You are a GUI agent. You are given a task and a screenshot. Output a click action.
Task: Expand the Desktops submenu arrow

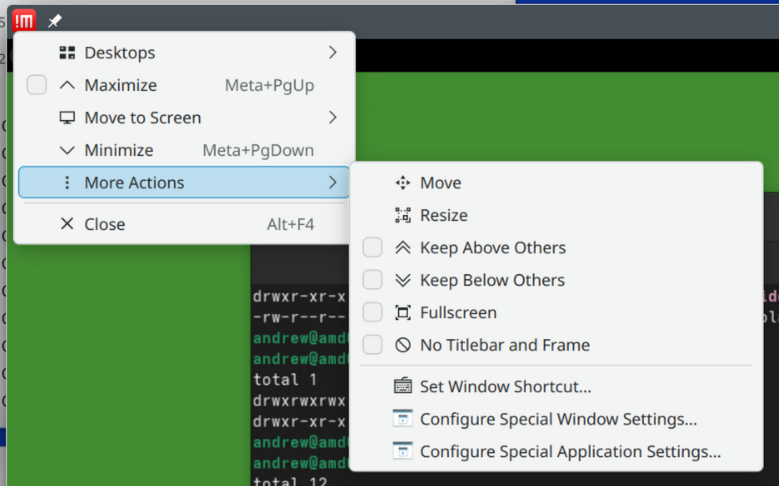pyautogui.click(x=332, y=53)
